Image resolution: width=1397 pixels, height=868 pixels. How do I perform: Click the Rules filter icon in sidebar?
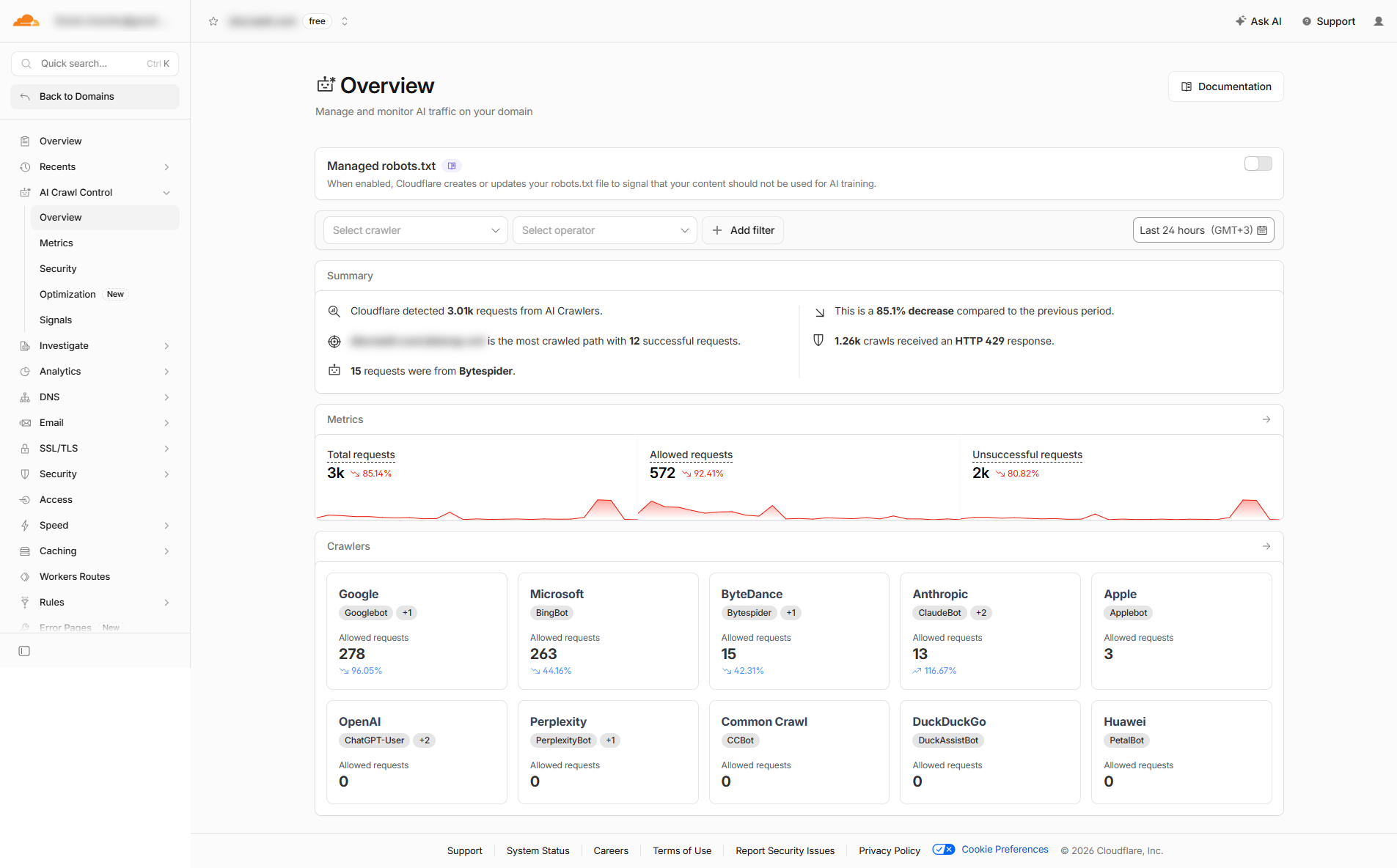(x=25, y=603)
